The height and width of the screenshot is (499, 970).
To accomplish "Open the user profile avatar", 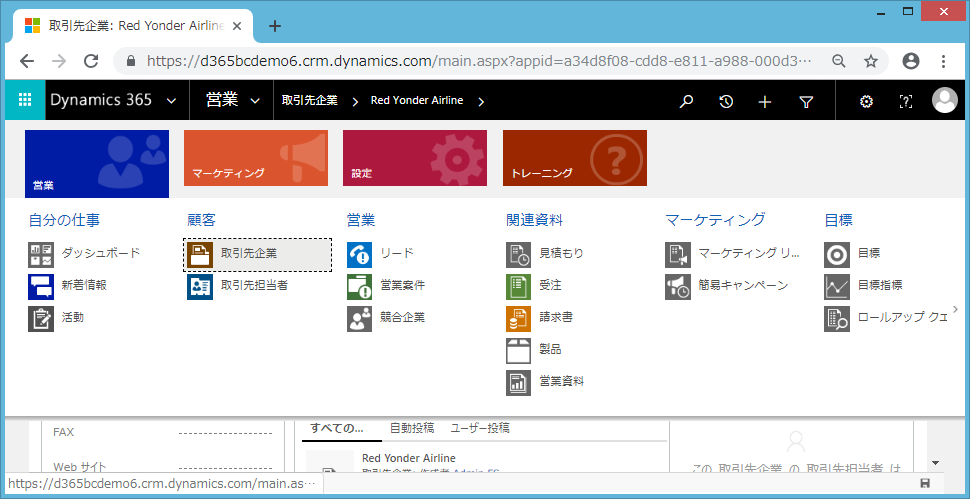I will [945, 100].
